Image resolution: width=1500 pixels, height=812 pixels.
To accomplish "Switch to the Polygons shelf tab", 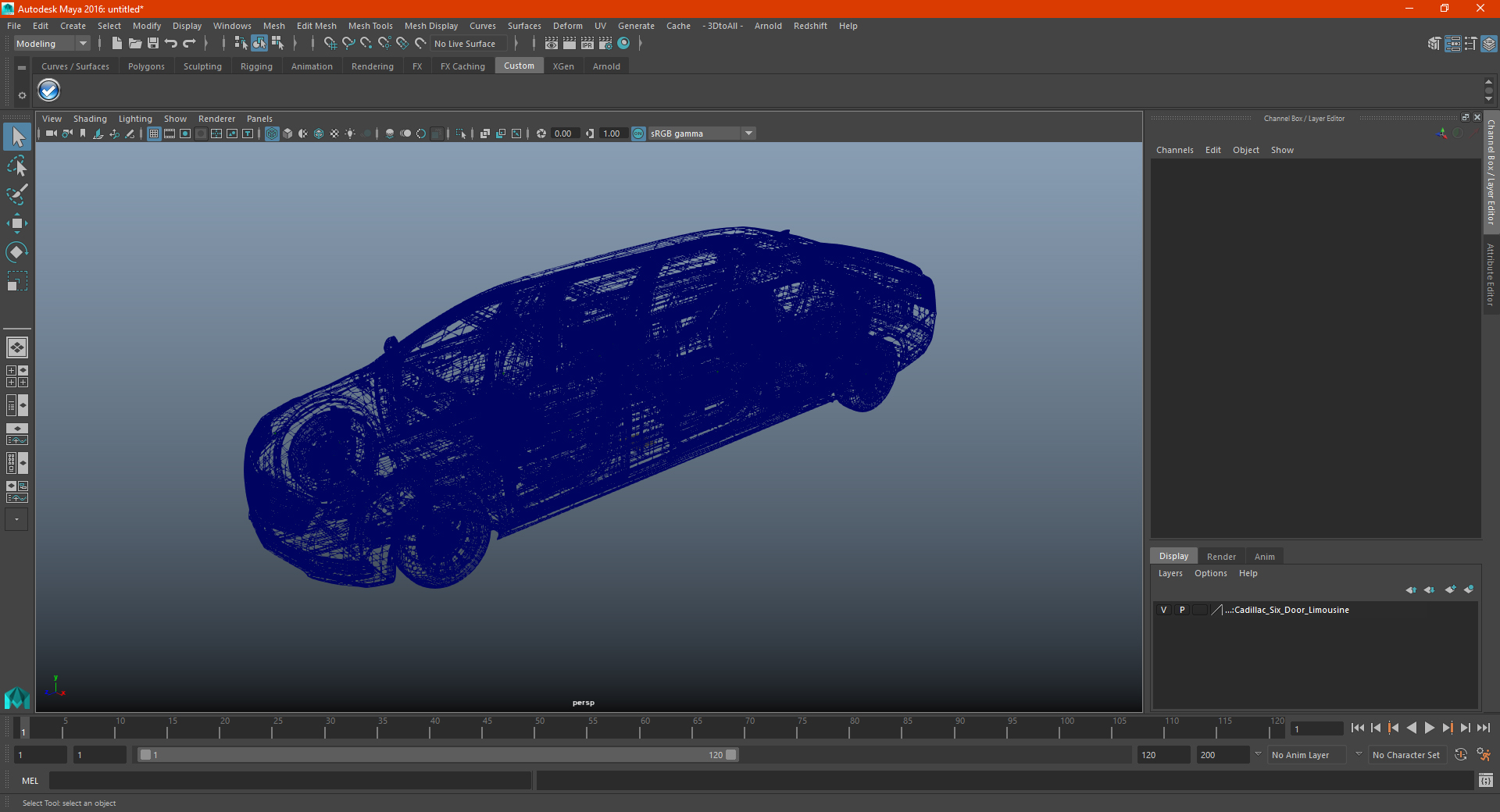I will point(146,66).
